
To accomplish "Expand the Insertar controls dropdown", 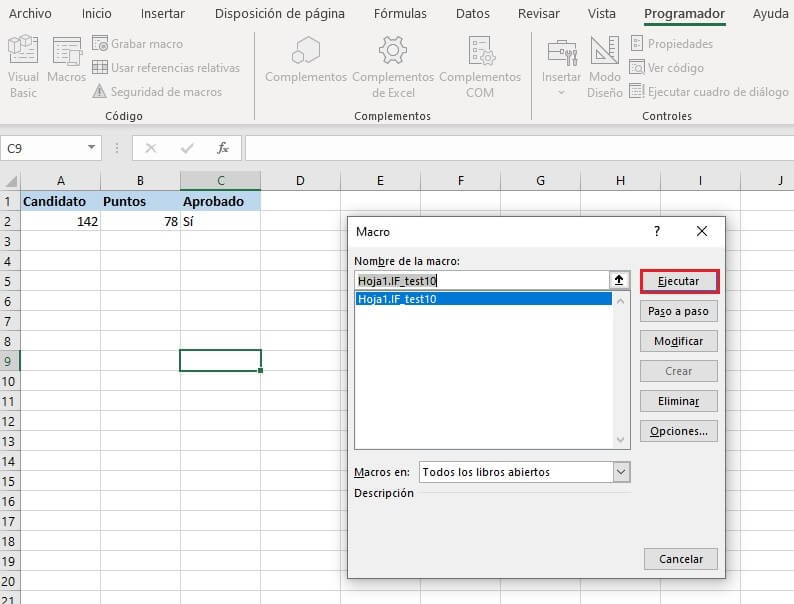I will [561, 92].
